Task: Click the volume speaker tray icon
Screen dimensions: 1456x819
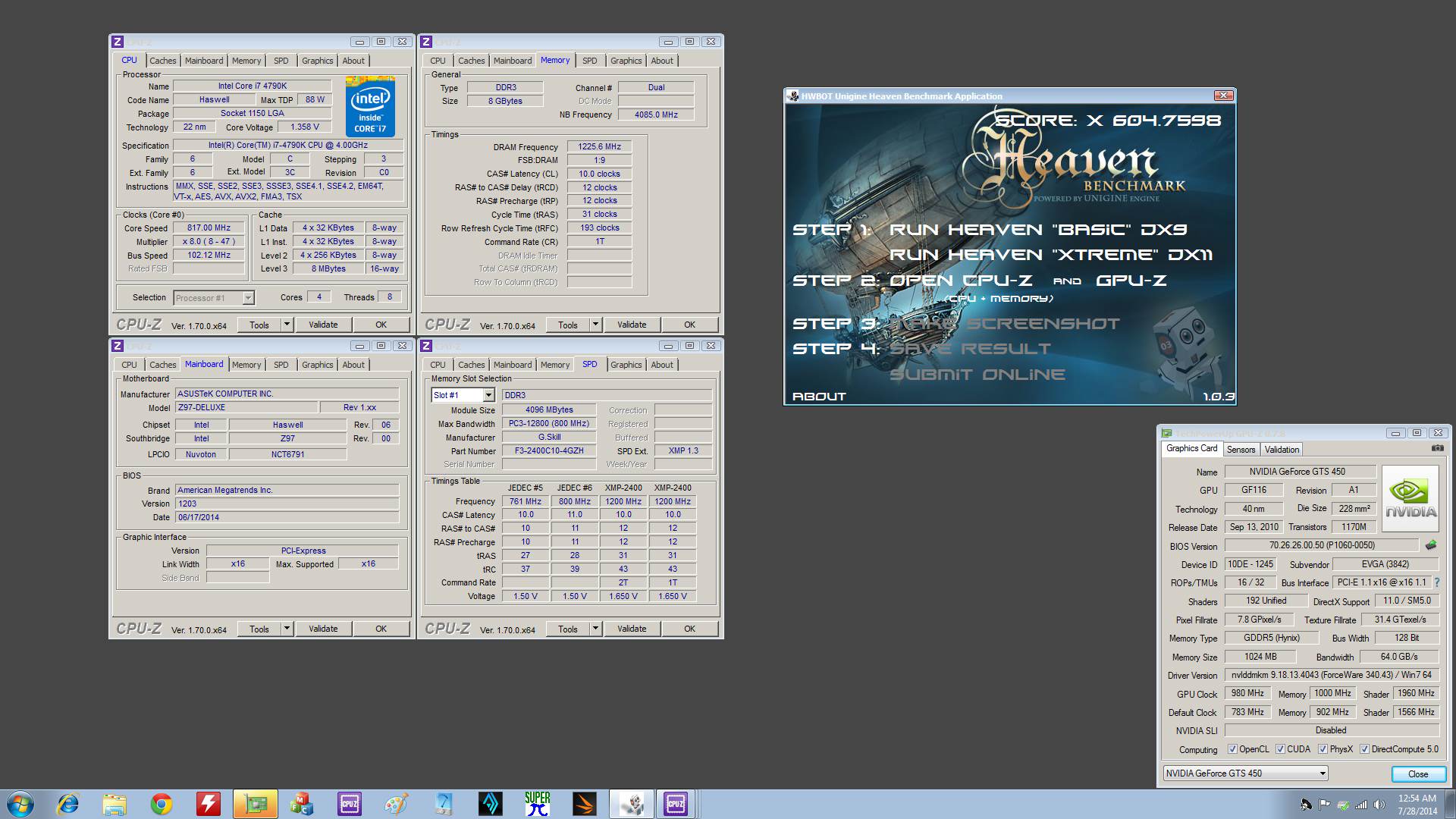Action: point(1379,805)
